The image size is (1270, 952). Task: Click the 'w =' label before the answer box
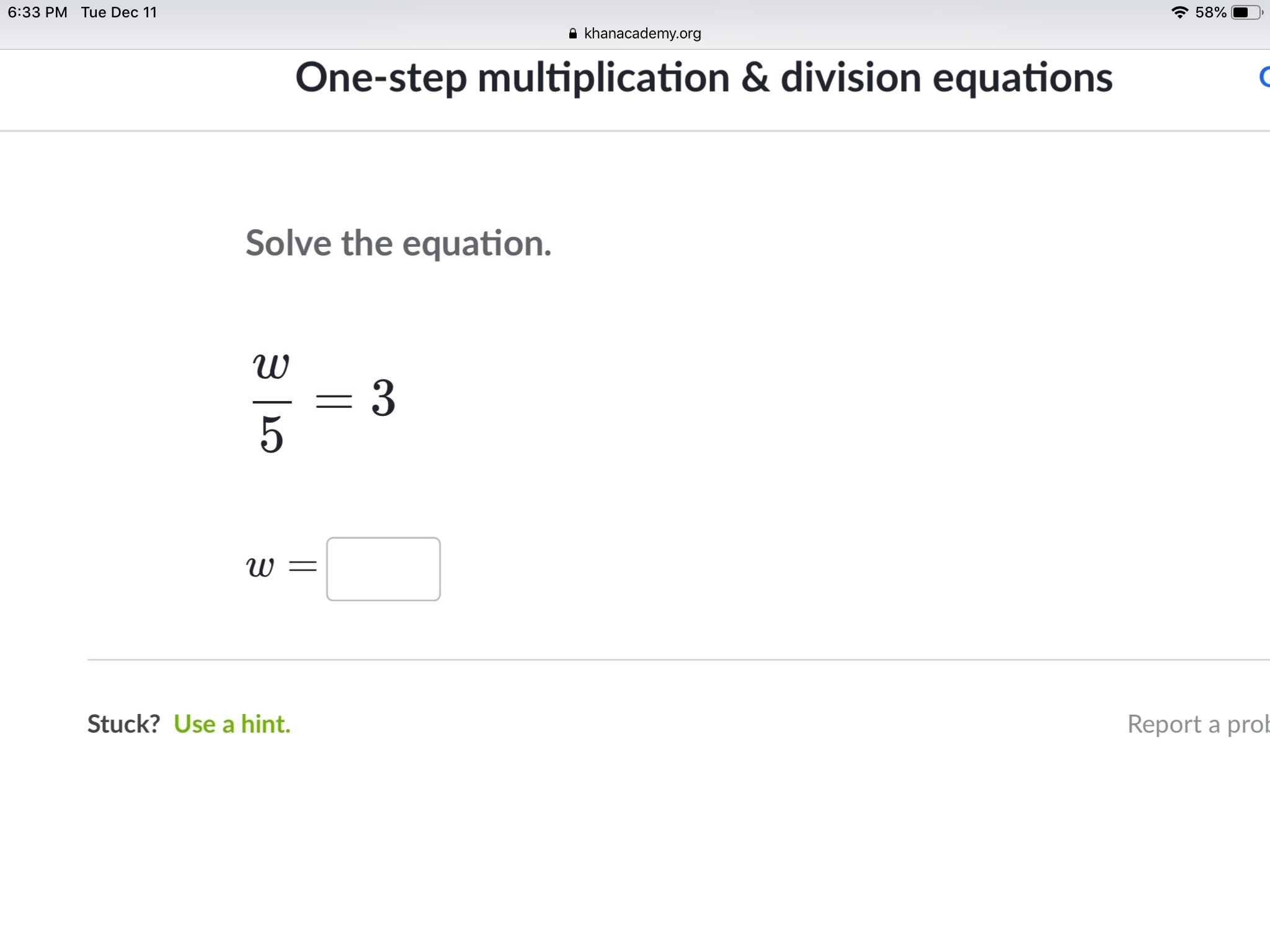click(280, 566)
